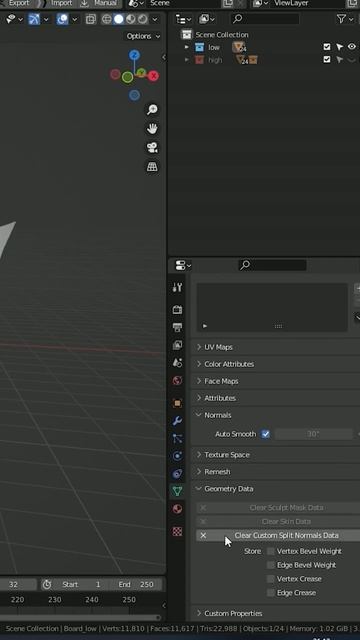The image size is (360, 640).
Task: Open the Object Constraints properties tab
Action: [177, 473]
